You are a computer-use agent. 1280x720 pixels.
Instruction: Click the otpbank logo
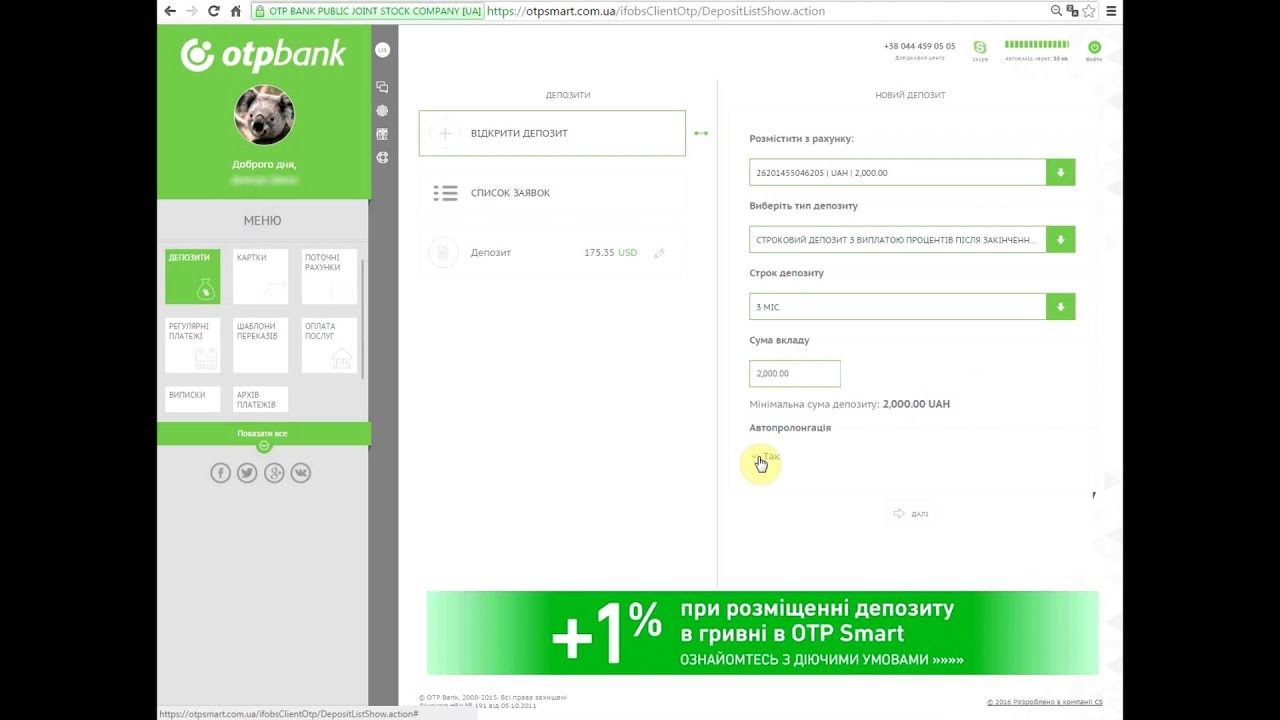tap(263, 55)
